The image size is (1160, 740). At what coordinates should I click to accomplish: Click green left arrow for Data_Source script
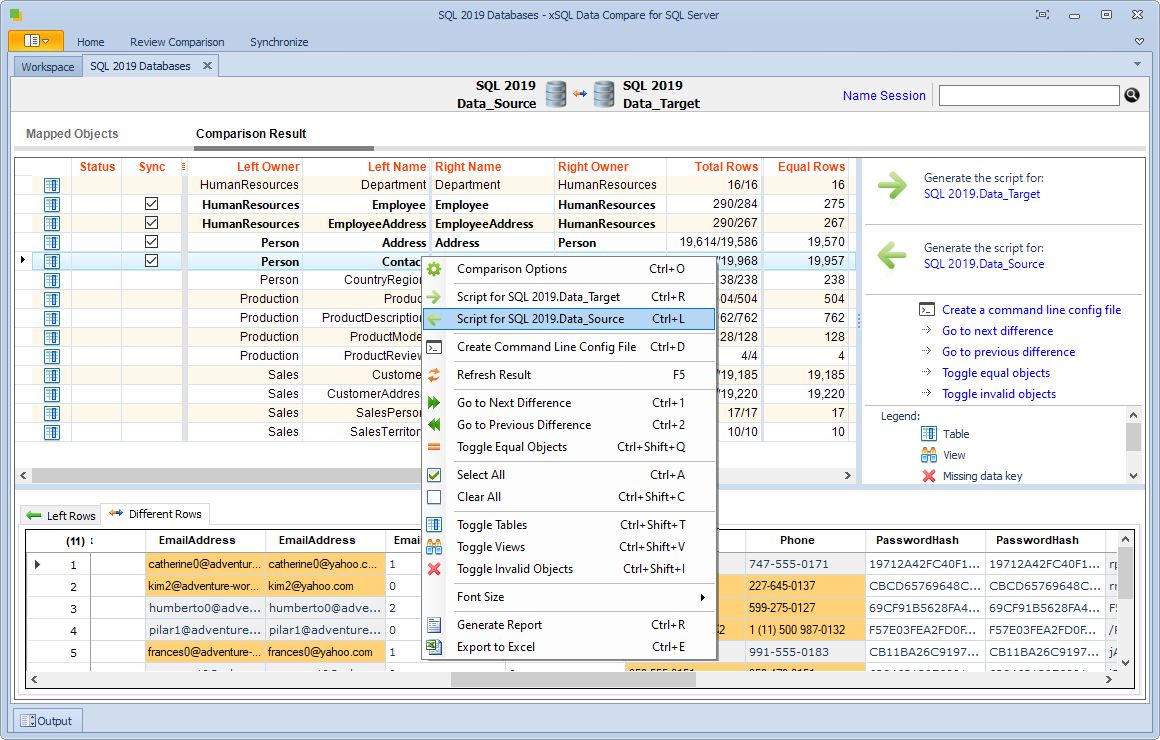coord(892,255)
